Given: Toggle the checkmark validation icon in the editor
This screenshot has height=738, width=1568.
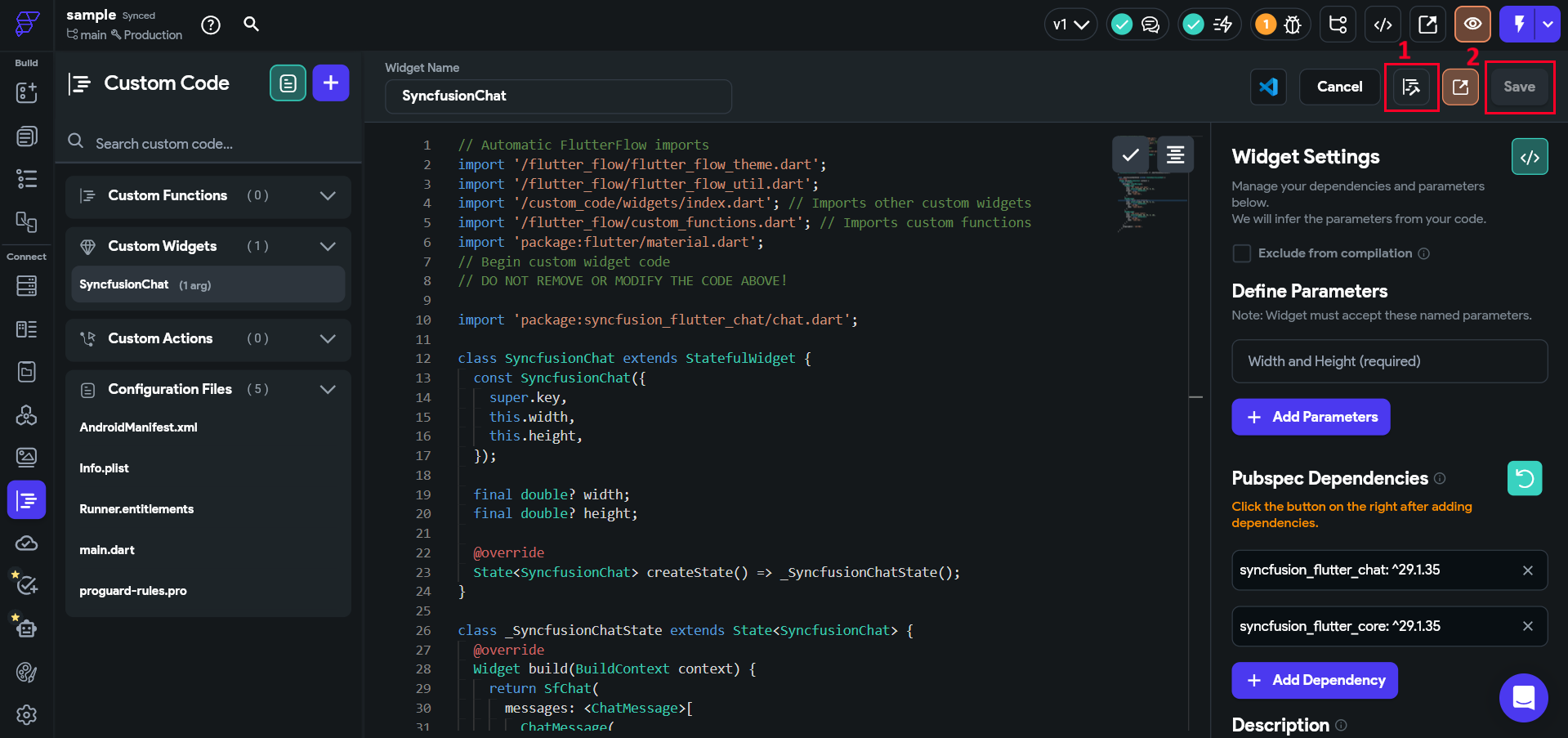Looking at the screenshot, I should tap(1130, 154).
